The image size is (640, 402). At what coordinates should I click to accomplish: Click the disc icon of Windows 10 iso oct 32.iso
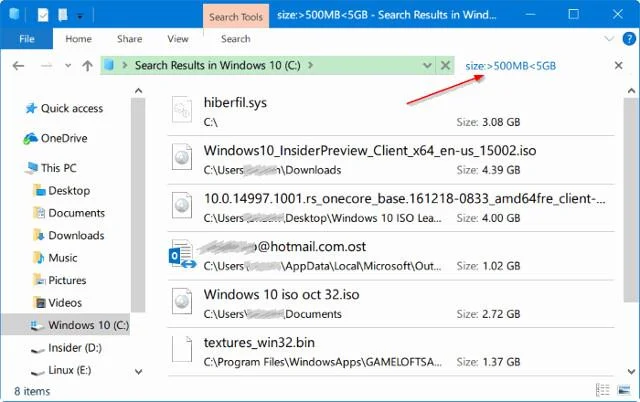coord(182,301)
